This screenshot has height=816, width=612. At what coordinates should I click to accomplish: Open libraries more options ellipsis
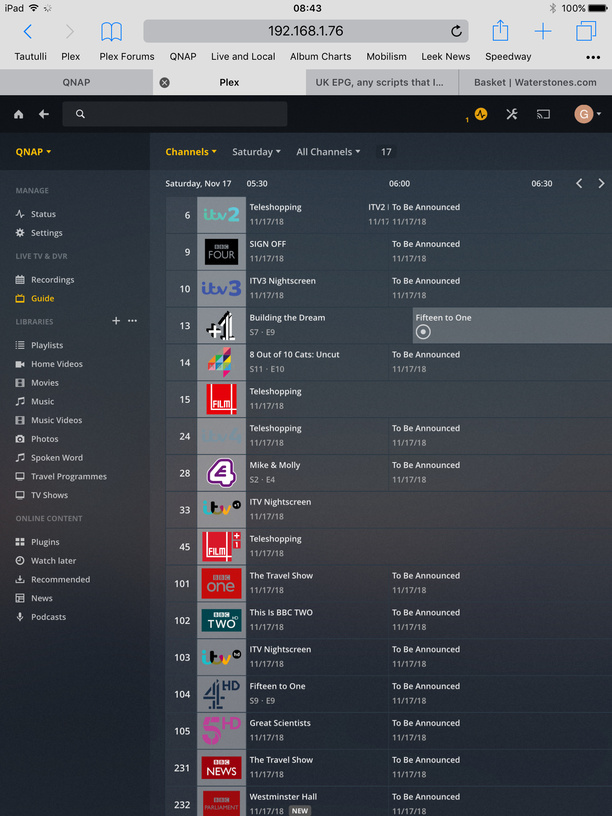[x=133, y=321]
